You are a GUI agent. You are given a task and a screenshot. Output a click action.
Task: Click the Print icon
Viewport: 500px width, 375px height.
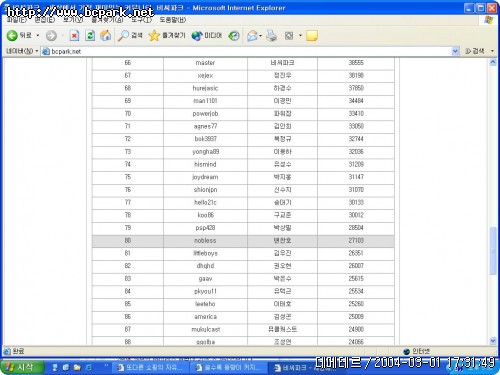(272, 36)
